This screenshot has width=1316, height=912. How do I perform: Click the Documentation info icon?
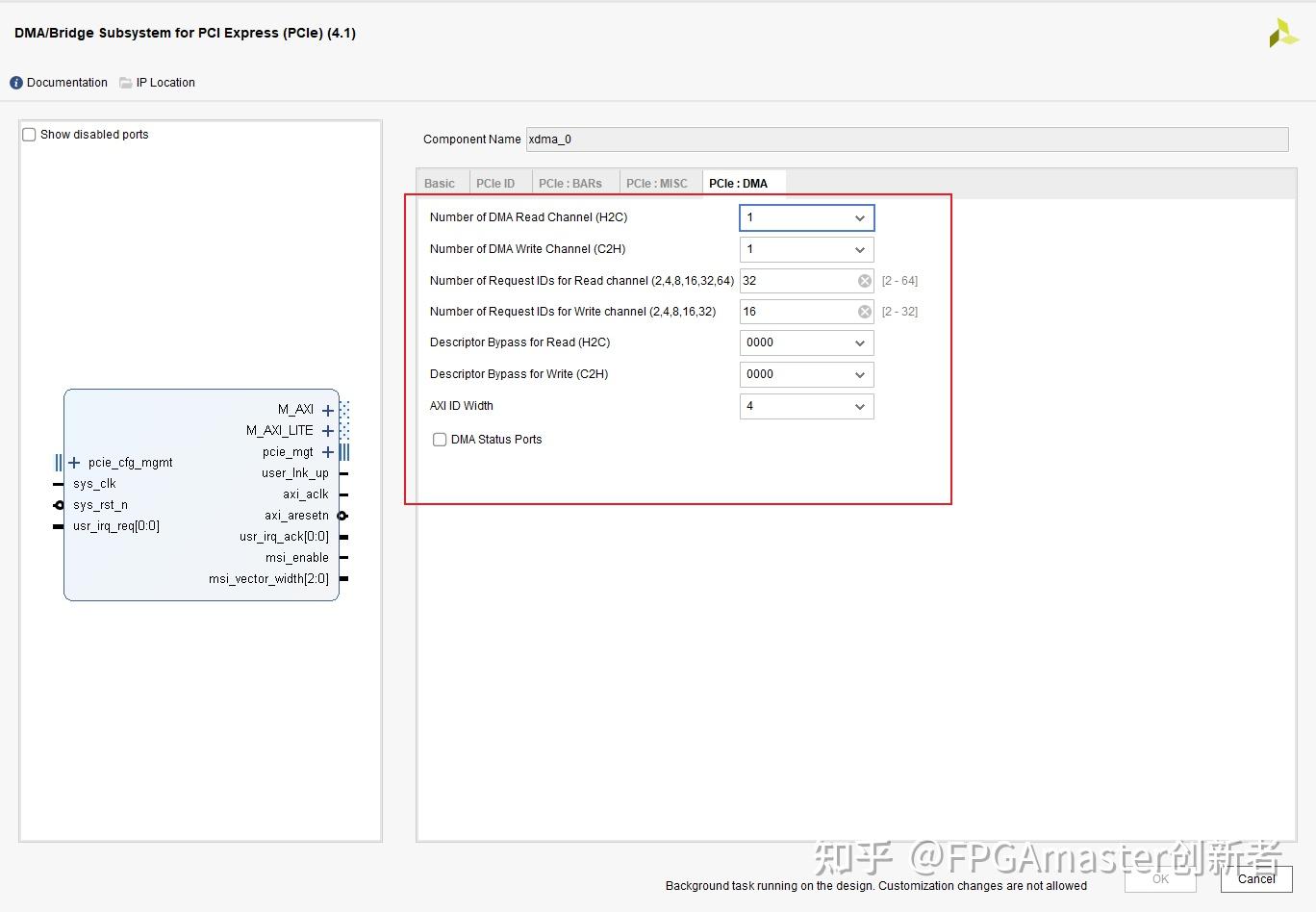click(x=15, y=82)
